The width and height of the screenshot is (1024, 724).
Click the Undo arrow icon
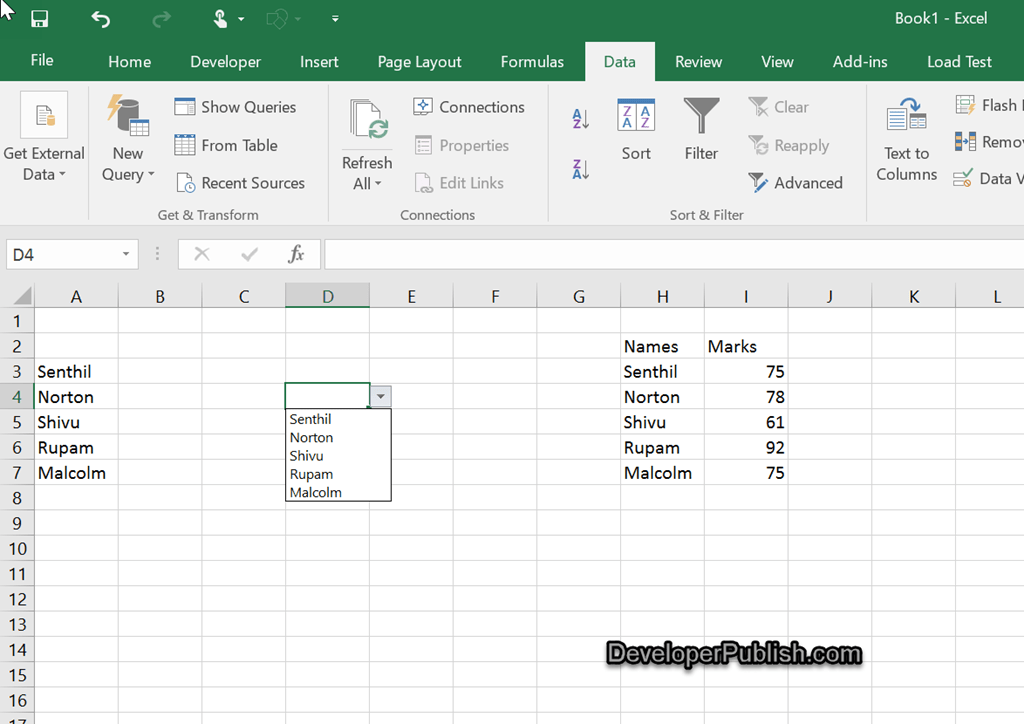tap(100, 19)
